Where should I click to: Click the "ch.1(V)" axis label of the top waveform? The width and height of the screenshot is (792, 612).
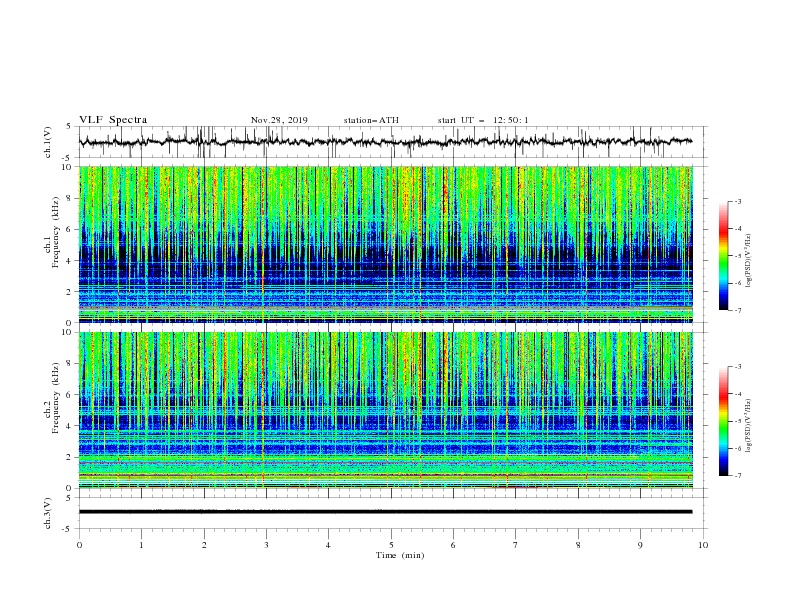(48, 142)
